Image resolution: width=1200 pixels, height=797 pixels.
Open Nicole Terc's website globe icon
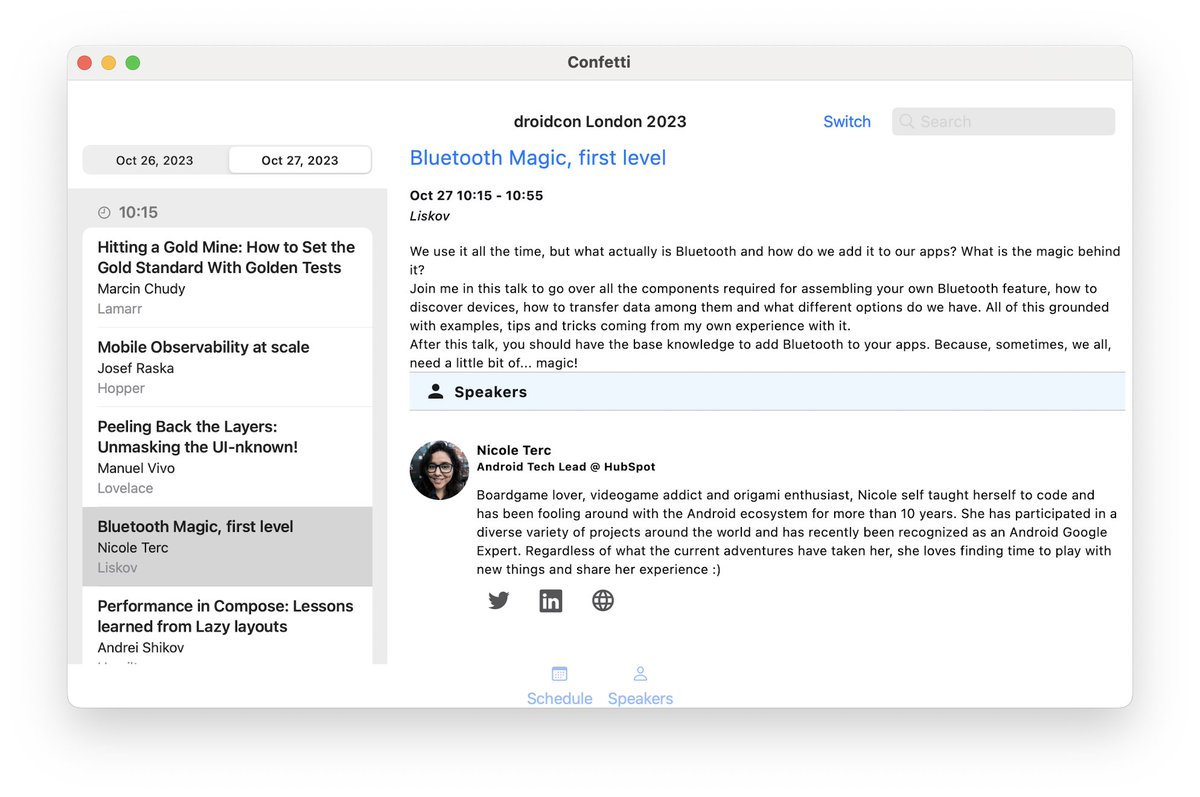coord(603,601)
